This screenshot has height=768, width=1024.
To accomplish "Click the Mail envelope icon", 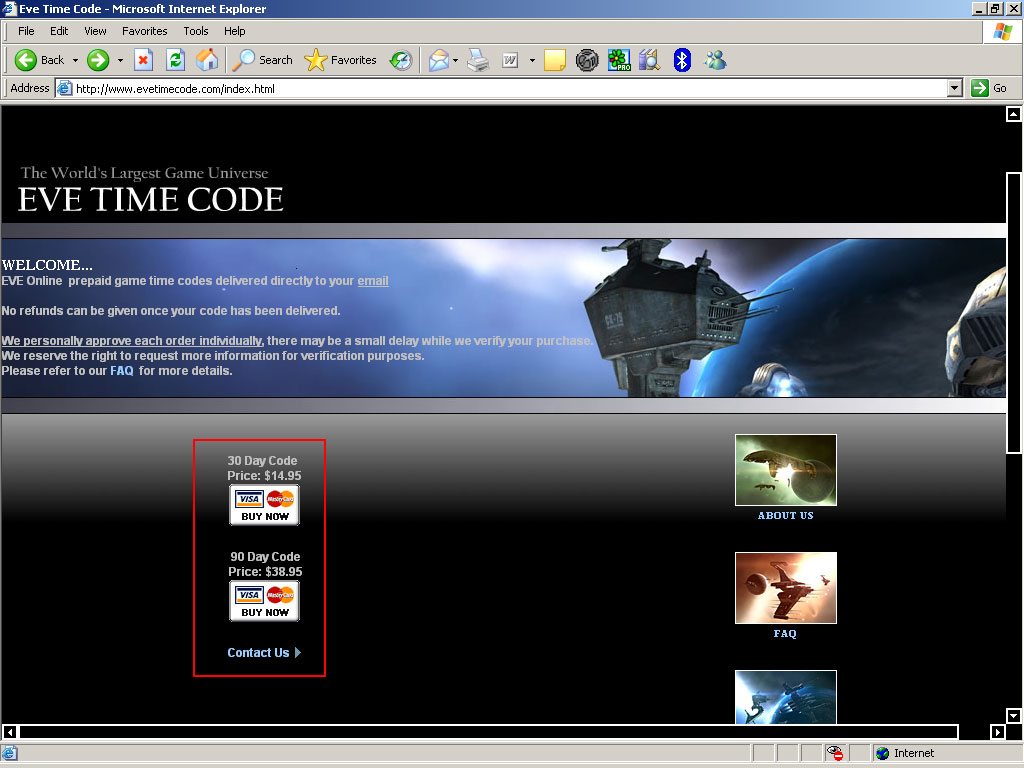I will tap(439, 60).
